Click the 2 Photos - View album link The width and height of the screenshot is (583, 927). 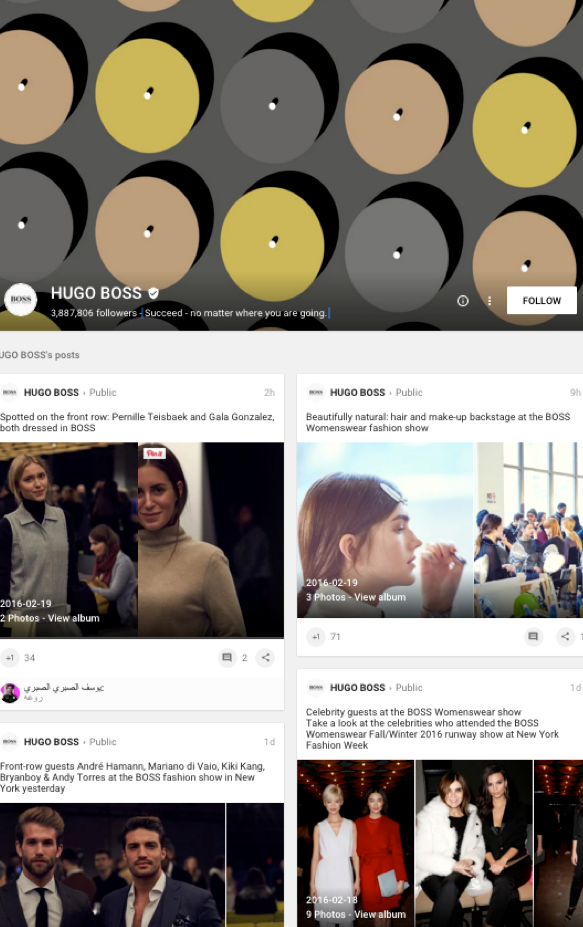coord(50,618)
